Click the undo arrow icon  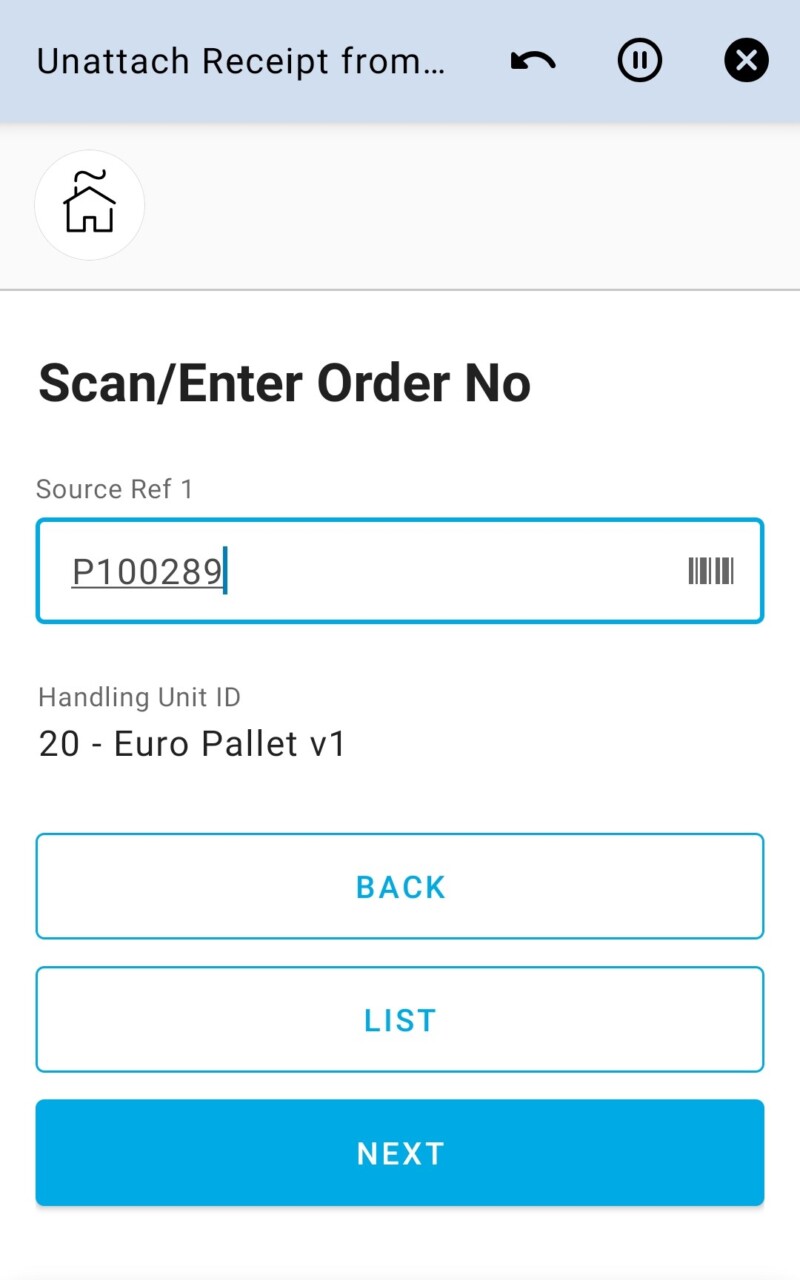[533, 62]
